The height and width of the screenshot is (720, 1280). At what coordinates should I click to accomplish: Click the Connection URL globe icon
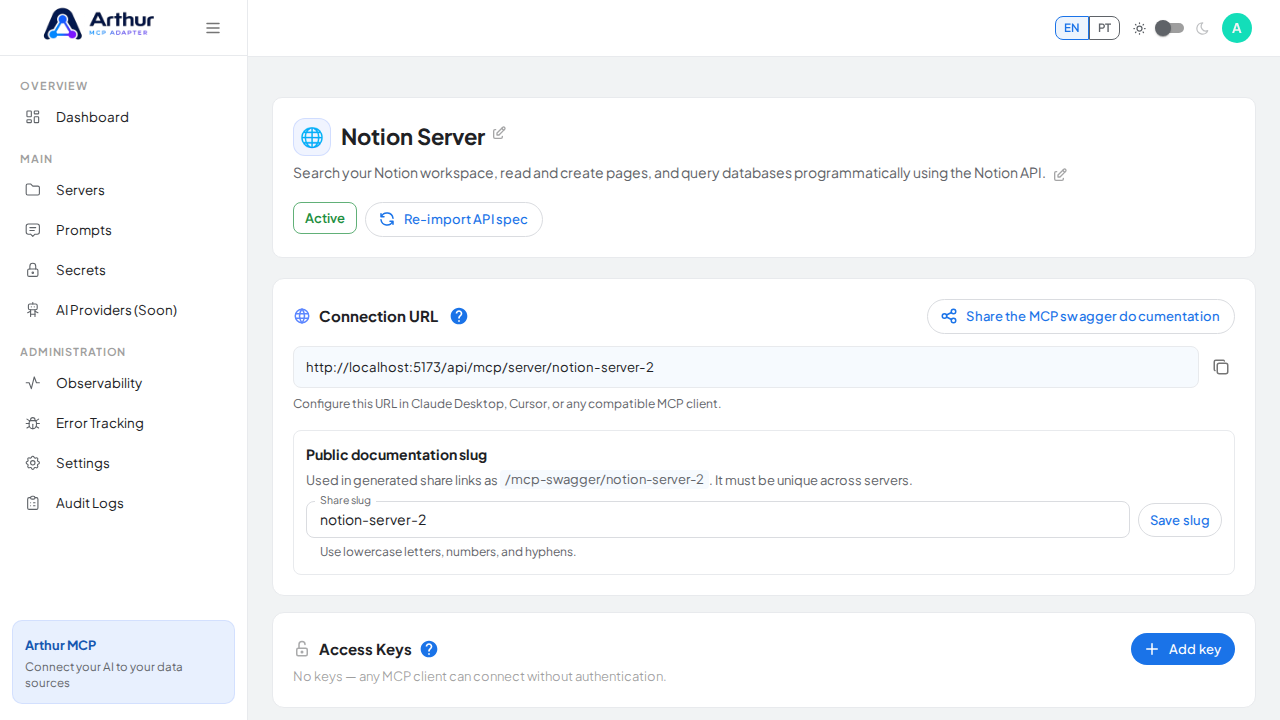click(302, 316)
